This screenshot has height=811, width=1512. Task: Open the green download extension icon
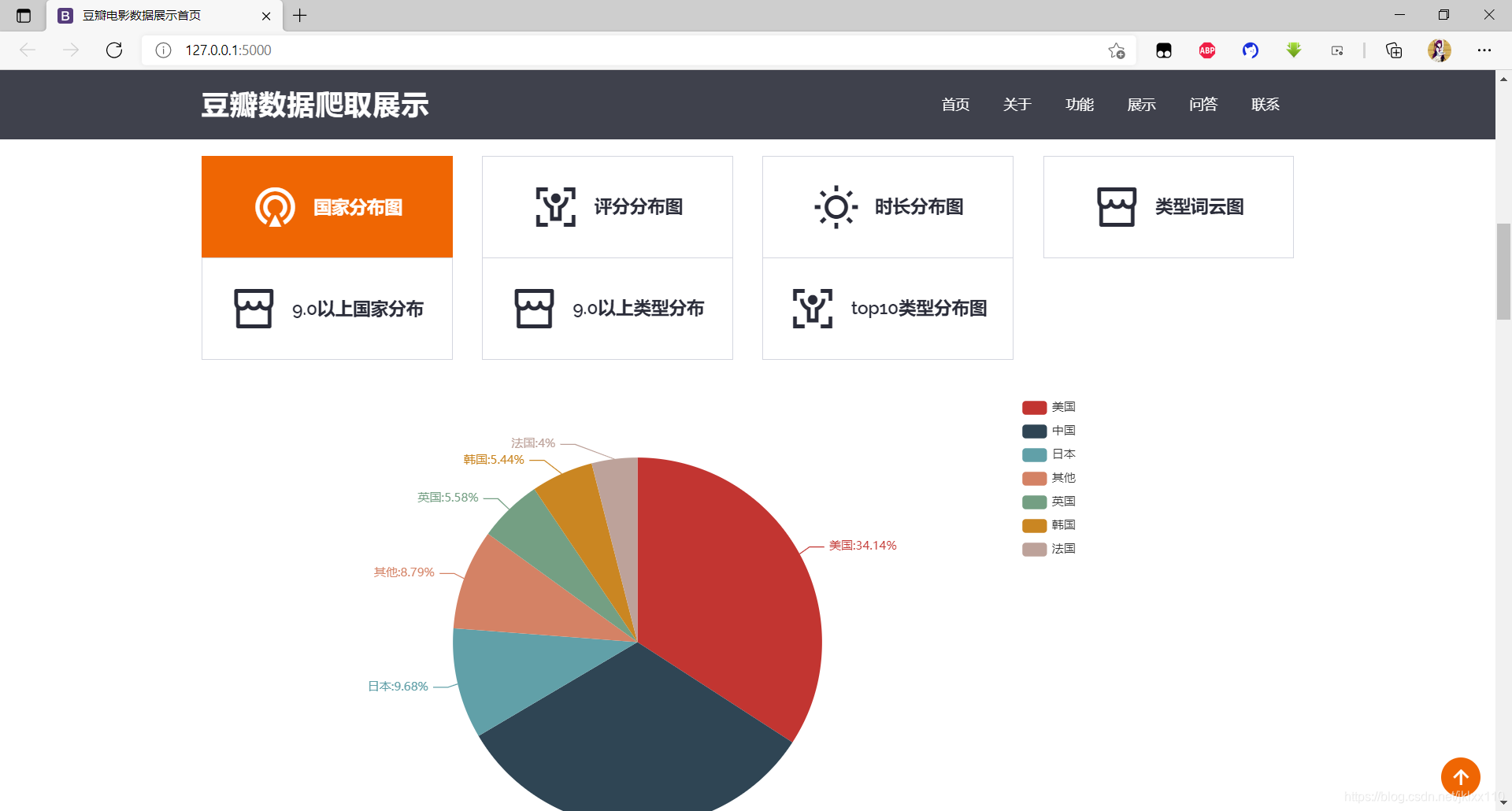[x=1294, y=50]
